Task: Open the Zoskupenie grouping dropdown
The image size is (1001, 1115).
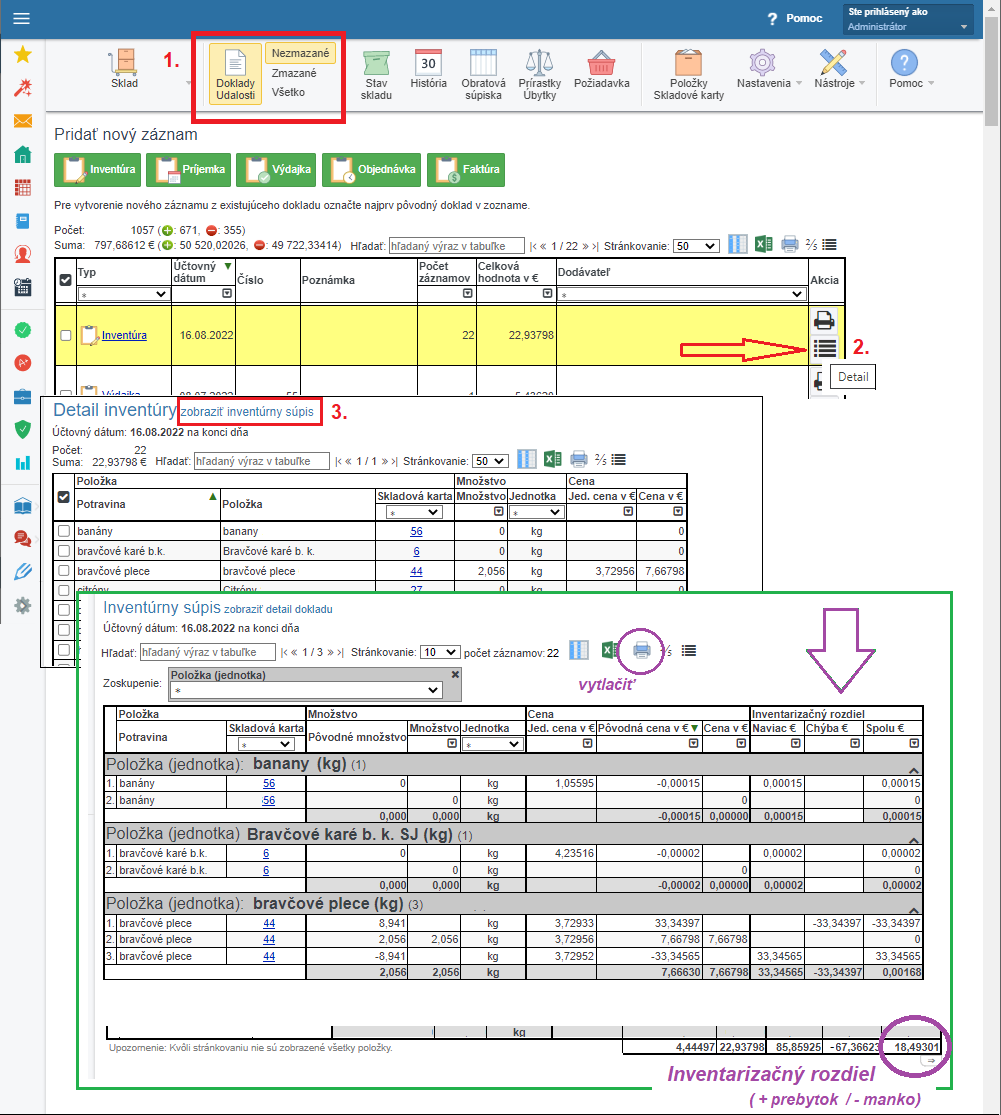Action: 306,690
